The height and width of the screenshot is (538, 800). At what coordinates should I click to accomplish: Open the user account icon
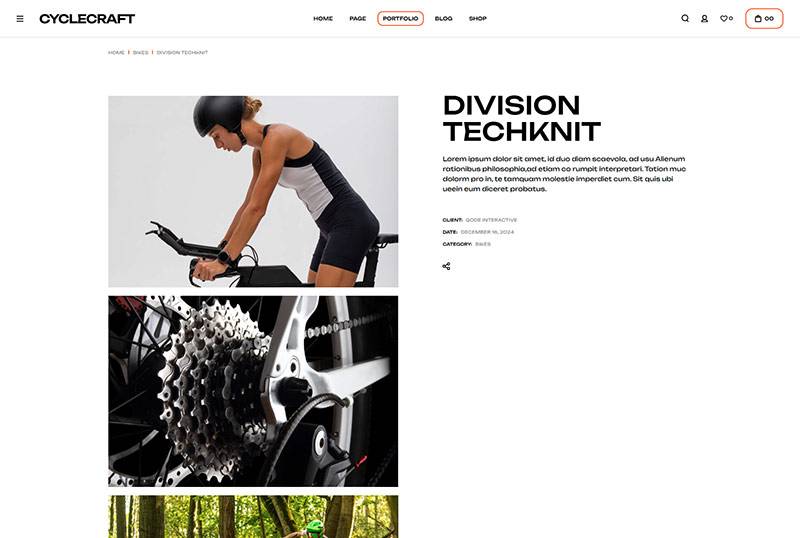coord(704,19)
